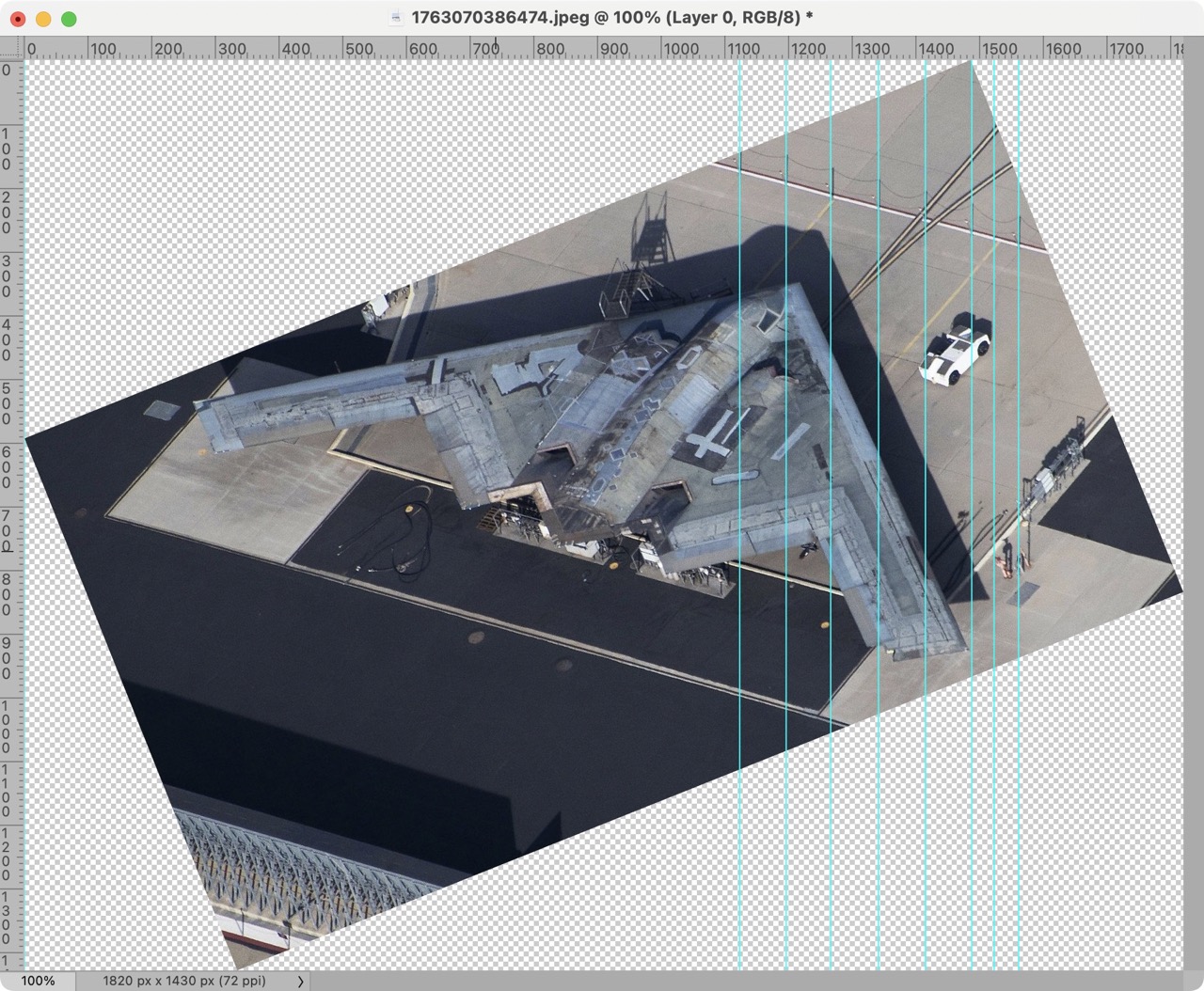Minimize the window using the yellow button
Screen dimensions: 1204x991
43,19
